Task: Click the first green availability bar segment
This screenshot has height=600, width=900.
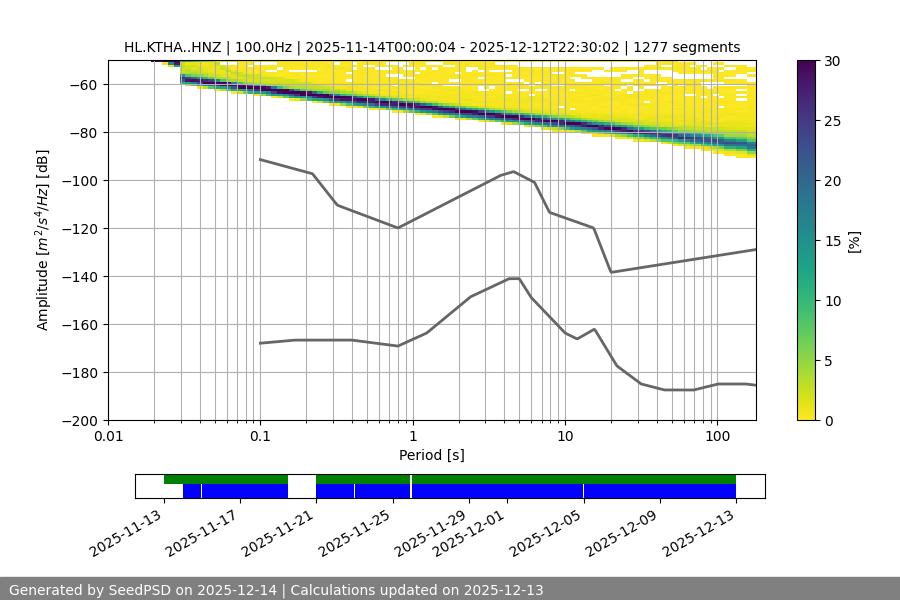Action: click(226, 479)
